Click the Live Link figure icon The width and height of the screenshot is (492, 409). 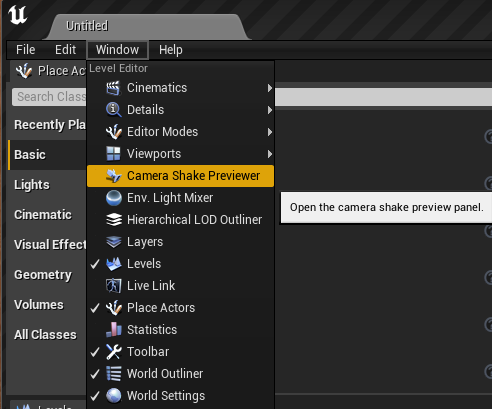pyautogui.click(x=113, y=286)
